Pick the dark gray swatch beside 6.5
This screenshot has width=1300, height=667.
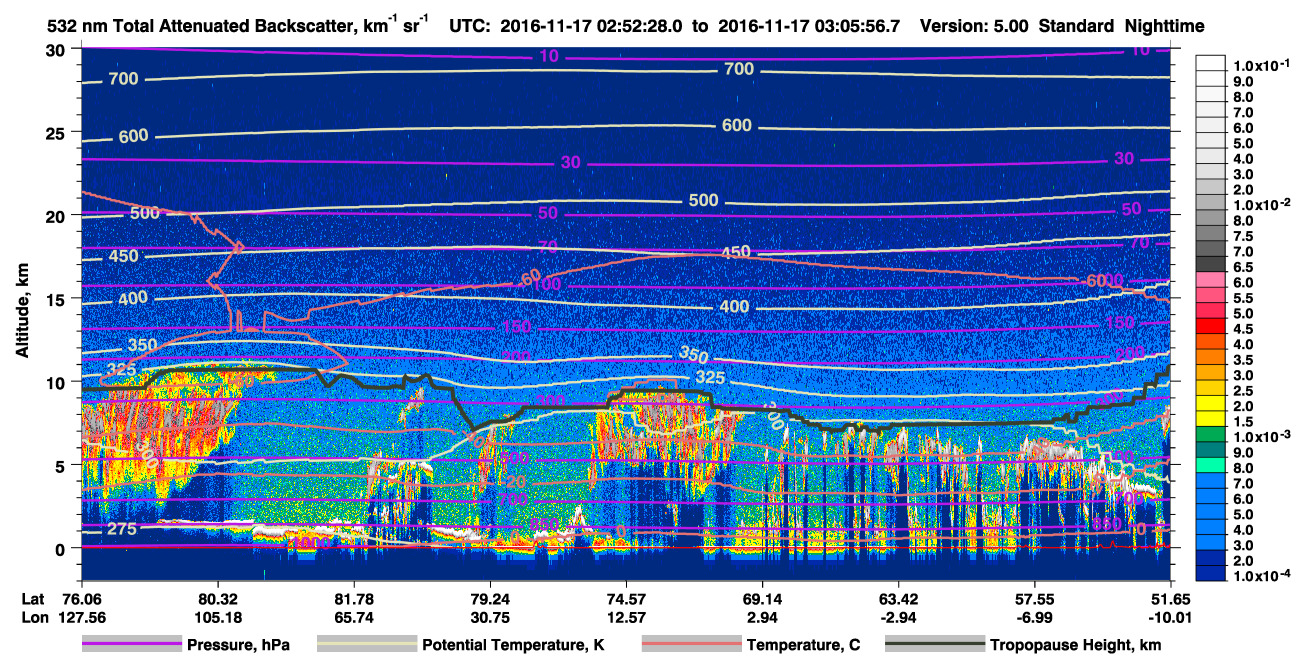point(1210,265)
